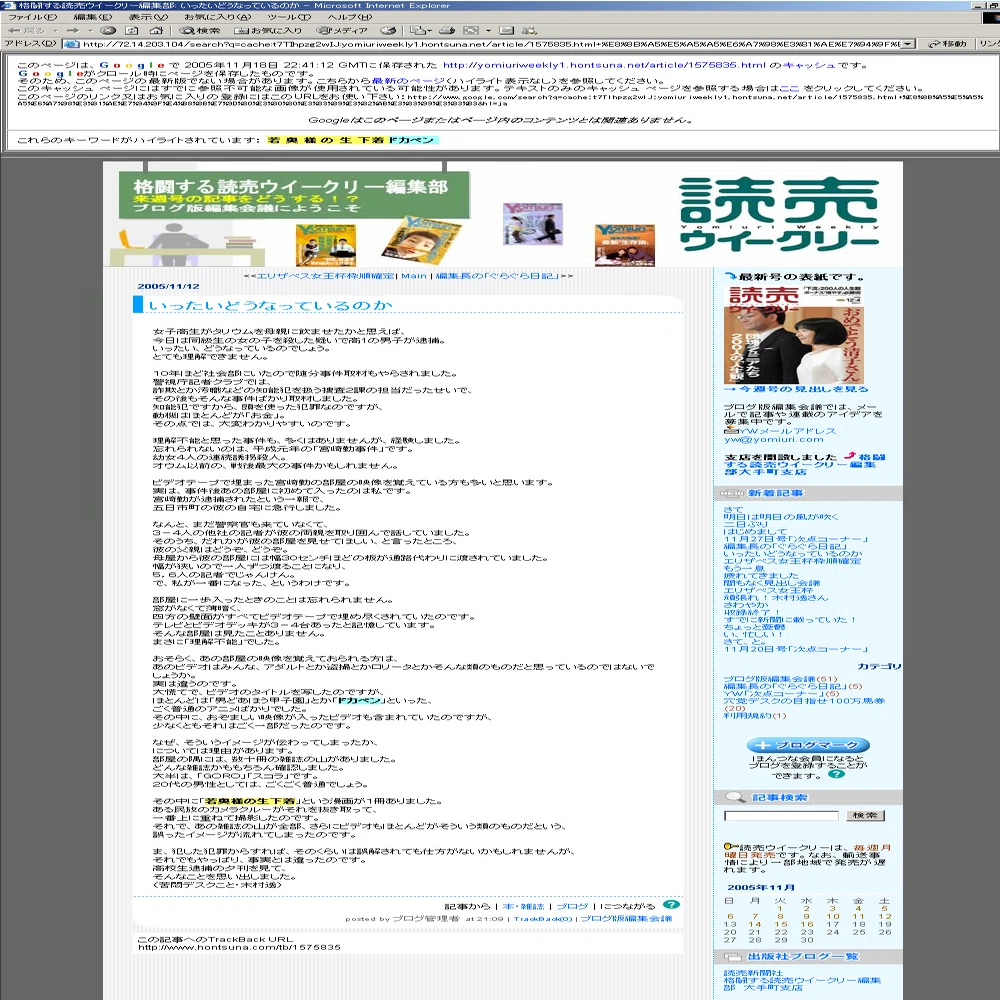Open the 編集(E) menu
The height and width of the screenshot is (1000, 1000).
(x=92, y=17)
